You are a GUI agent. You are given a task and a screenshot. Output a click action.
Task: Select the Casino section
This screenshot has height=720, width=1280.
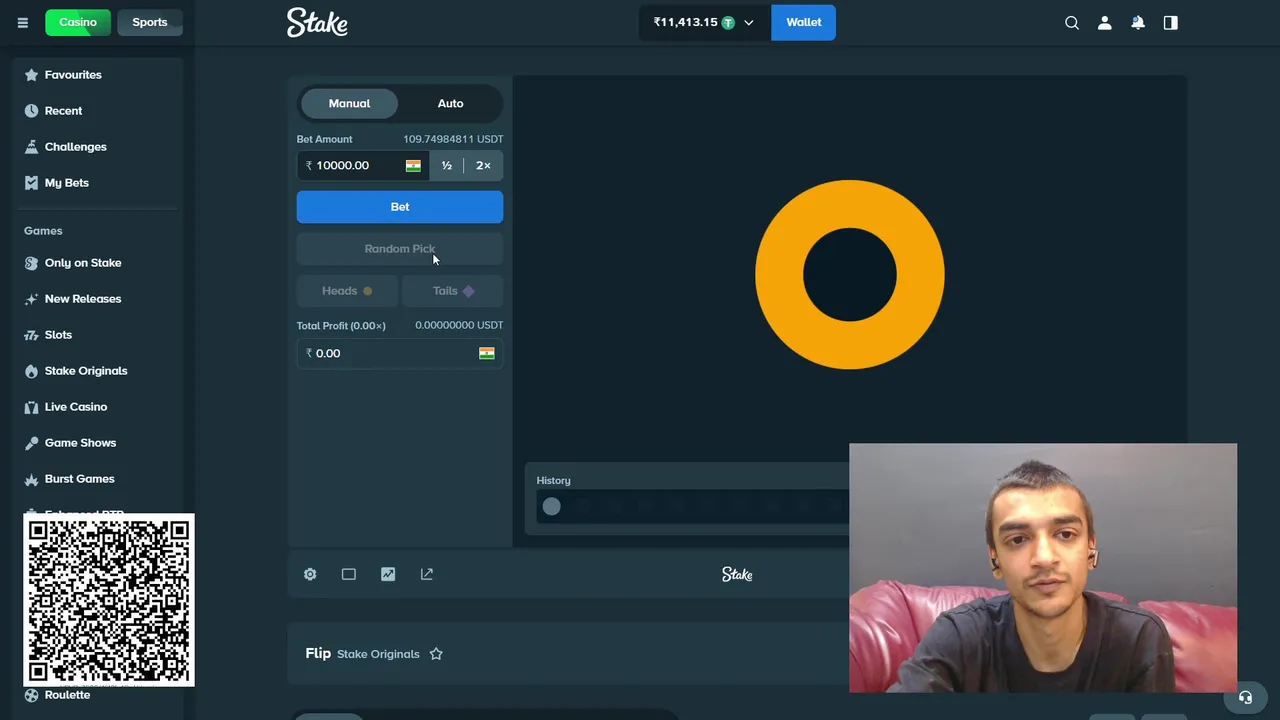pos(78,22)
